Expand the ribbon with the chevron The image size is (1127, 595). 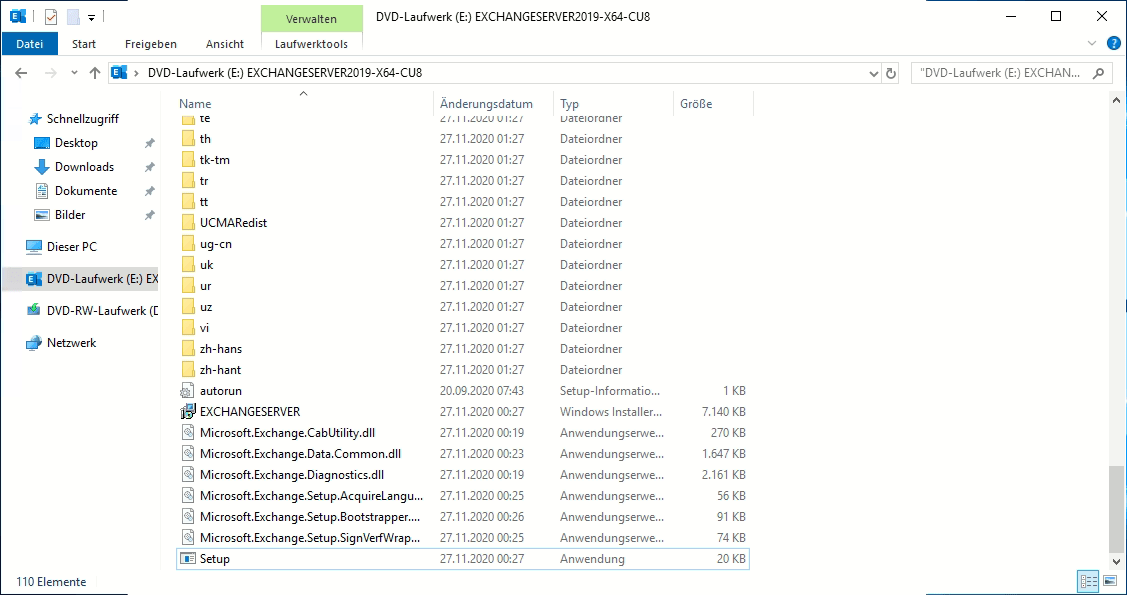tap(1092, 44)
